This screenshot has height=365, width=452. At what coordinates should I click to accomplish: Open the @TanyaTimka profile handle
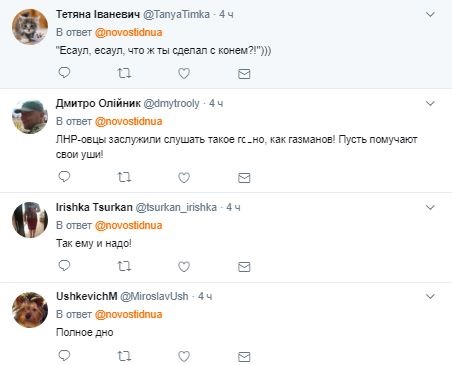click(x=176, y=14)
